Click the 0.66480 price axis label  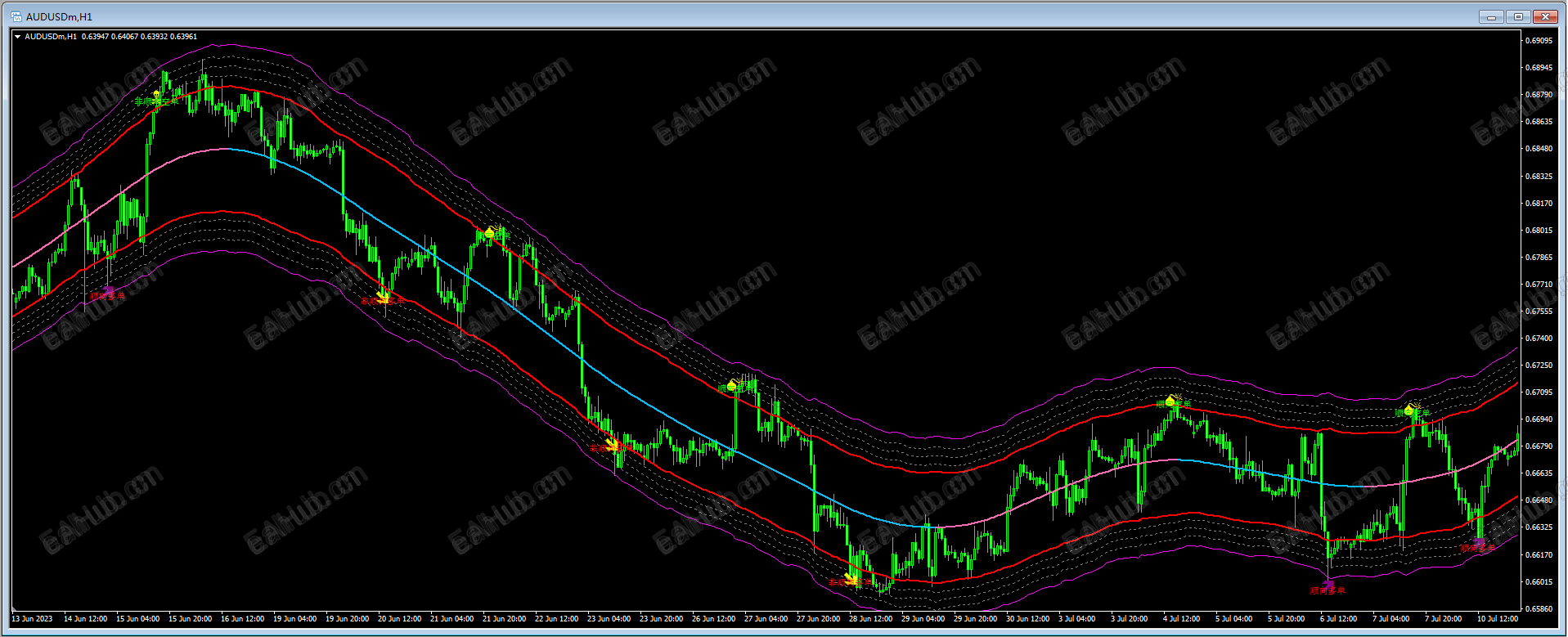tap(1539, 500)
